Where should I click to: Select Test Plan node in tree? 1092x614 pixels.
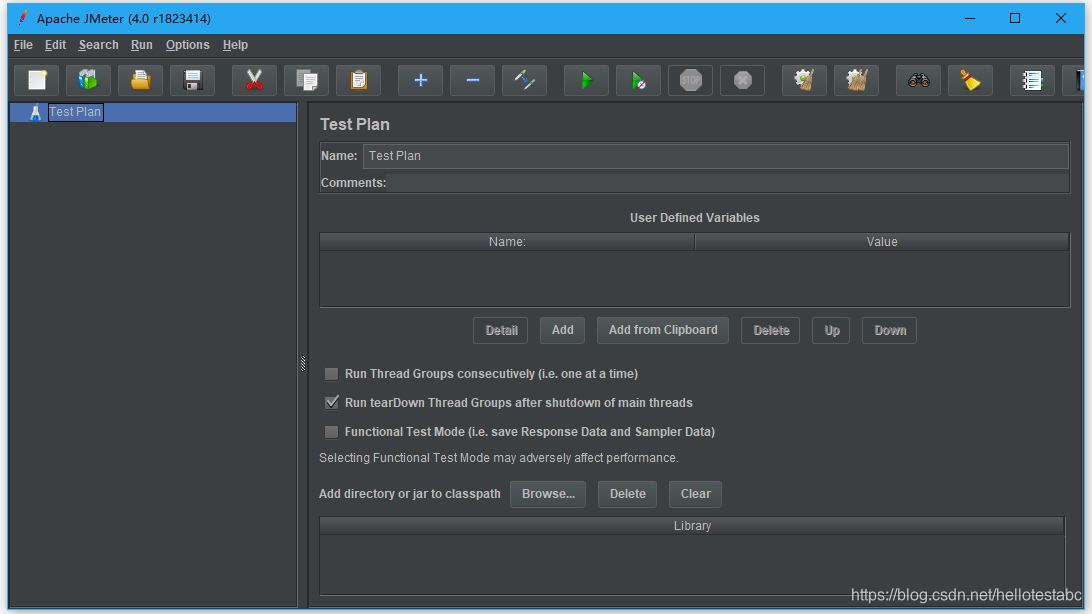[x=75, y=112]
